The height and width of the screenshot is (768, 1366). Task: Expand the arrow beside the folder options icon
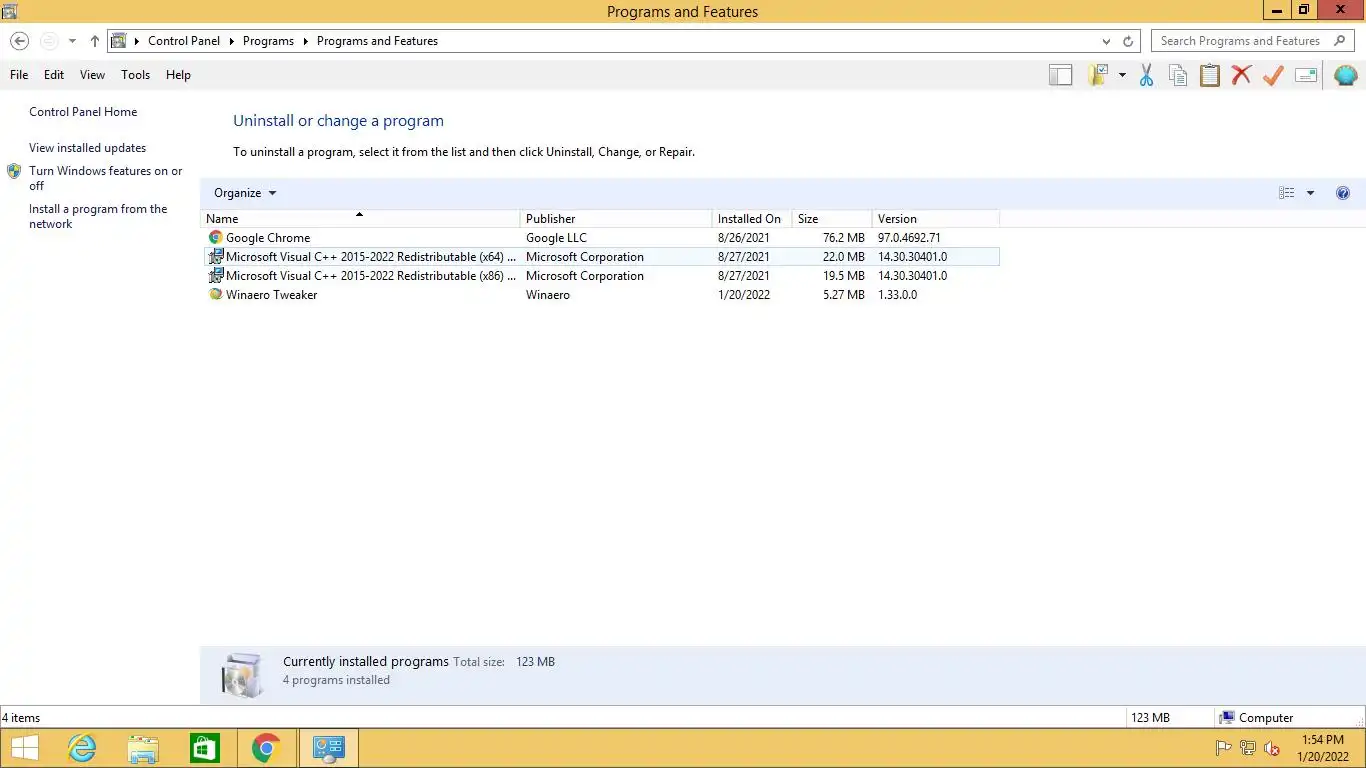[x=1122, y=75]
